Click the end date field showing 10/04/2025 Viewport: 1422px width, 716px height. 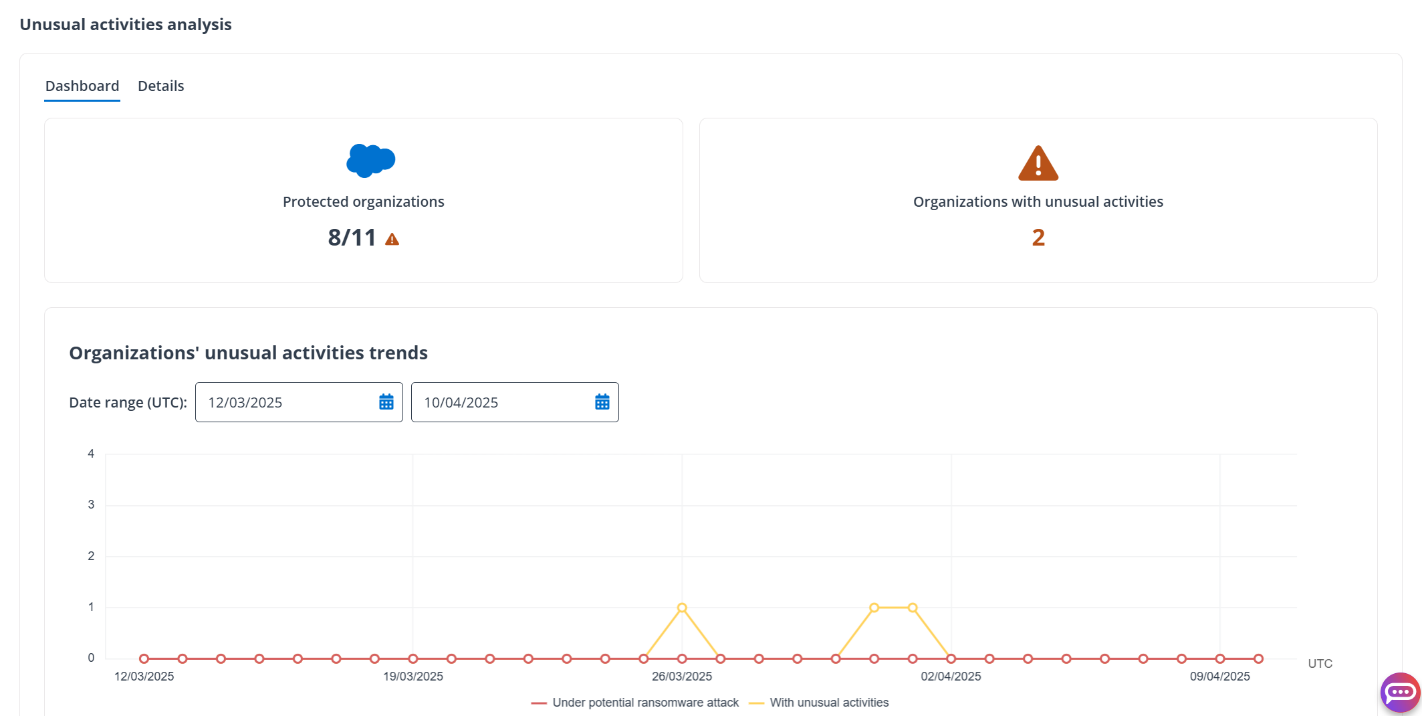coord(500,402)
